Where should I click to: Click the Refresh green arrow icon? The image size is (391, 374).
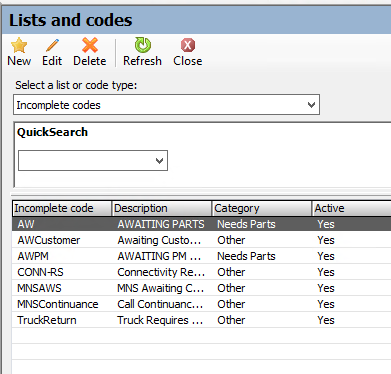pyautogui.click(x=143, y=45)
